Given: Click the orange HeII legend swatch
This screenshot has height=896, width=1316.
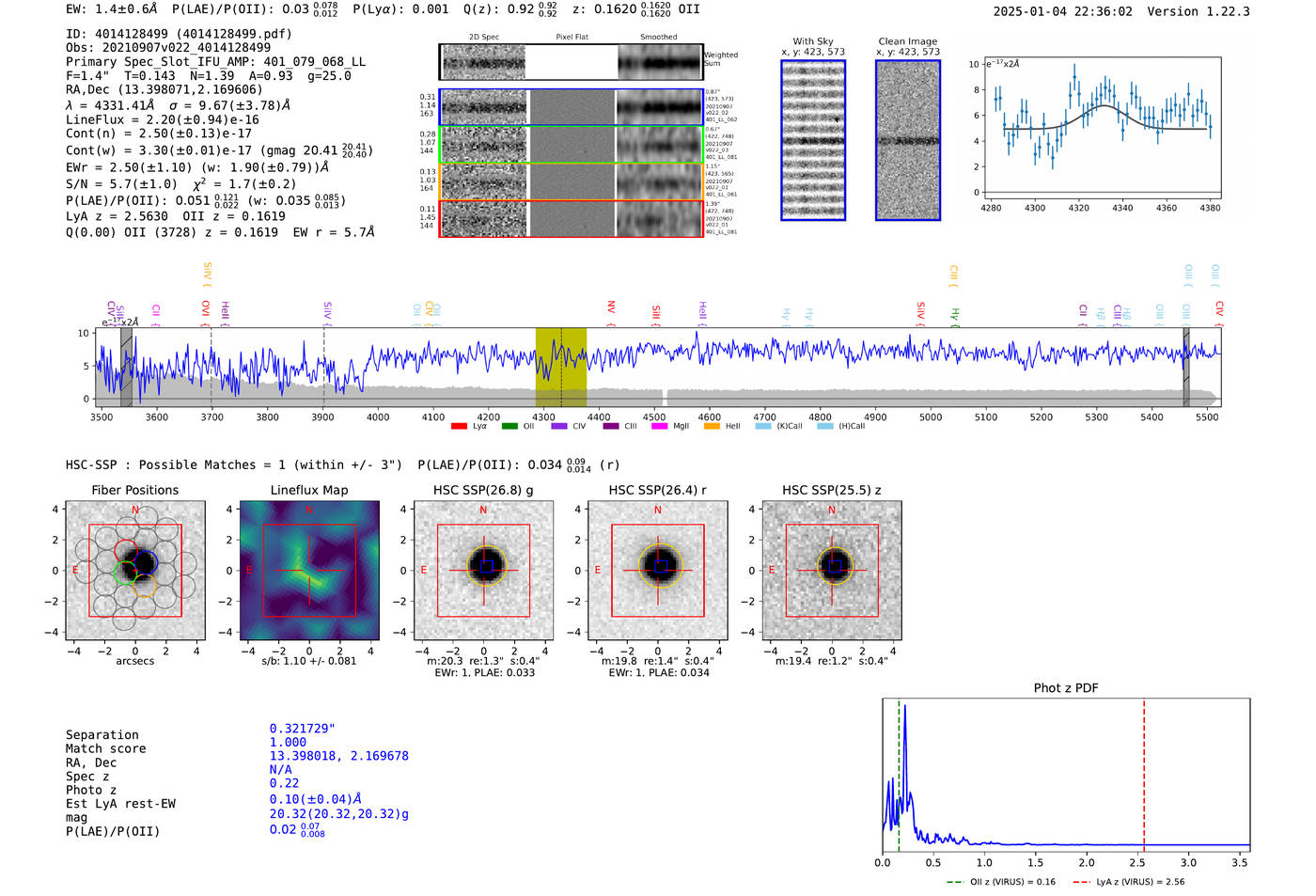Looking at the screenshot, I should [712, 427].
